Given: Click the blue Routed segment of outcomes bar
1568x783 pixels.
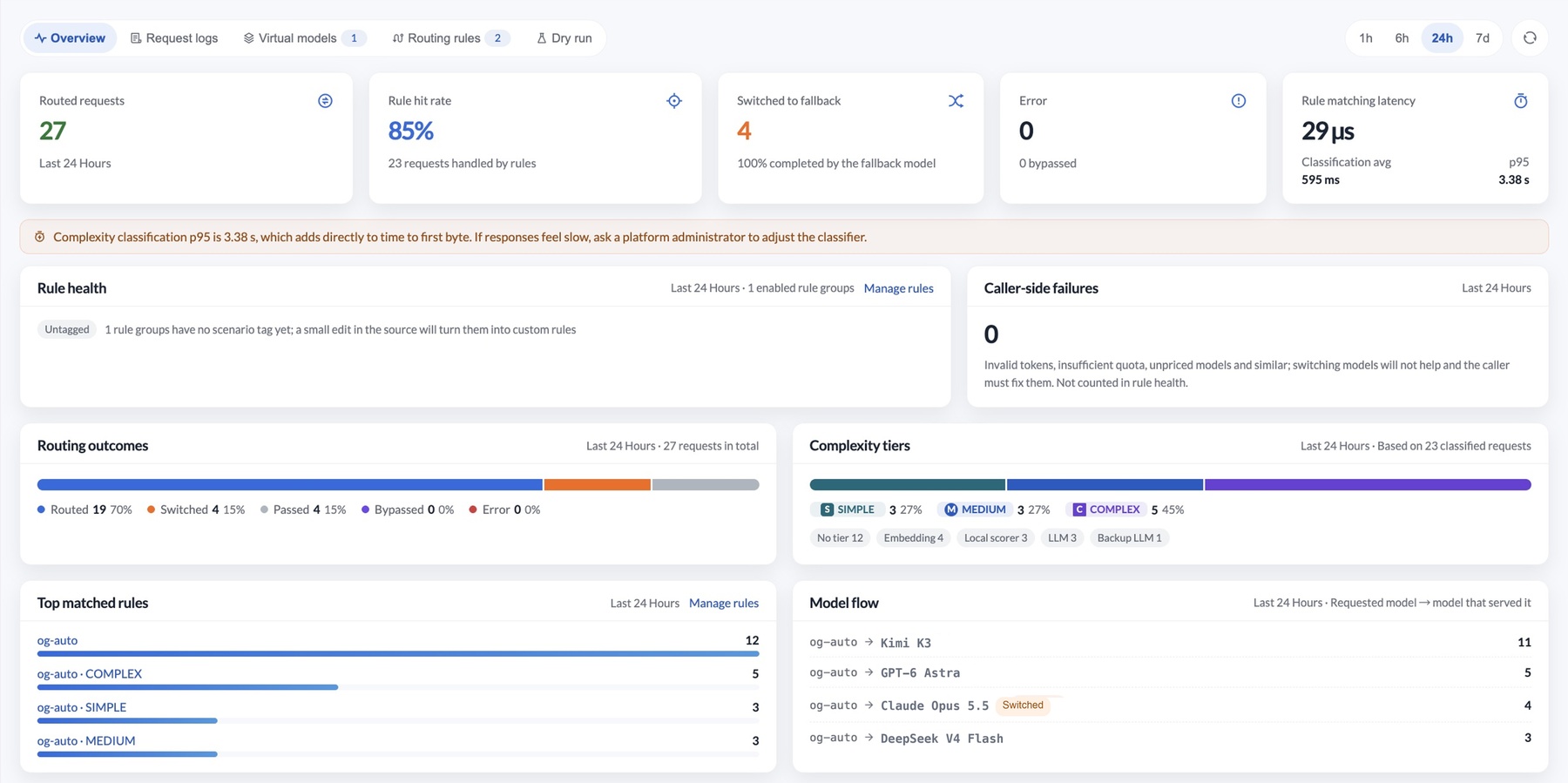Looking at the screenshot, I should coord(289,484).
